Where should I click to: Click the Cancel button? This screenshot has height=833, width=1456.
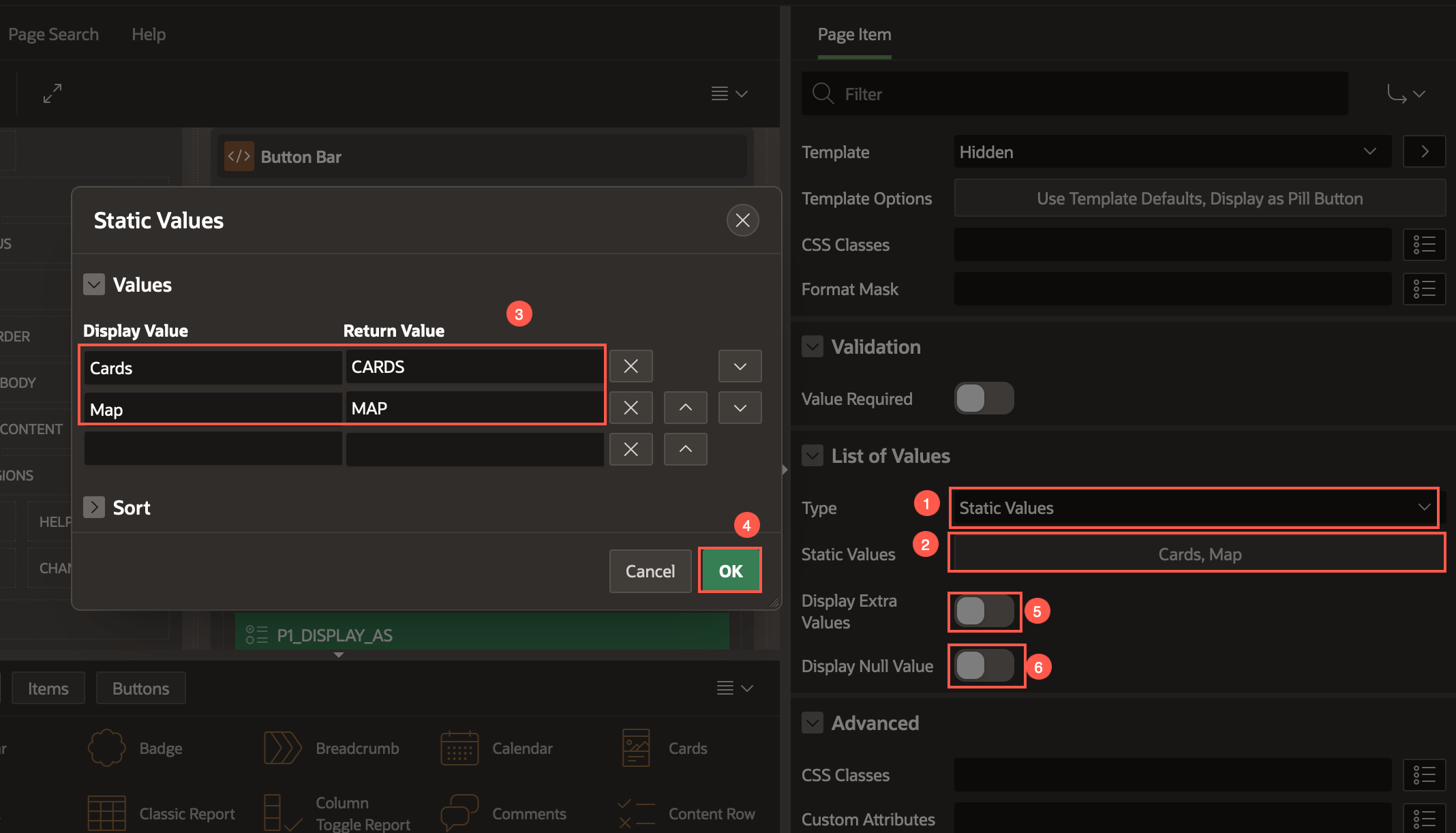[650, 571]
